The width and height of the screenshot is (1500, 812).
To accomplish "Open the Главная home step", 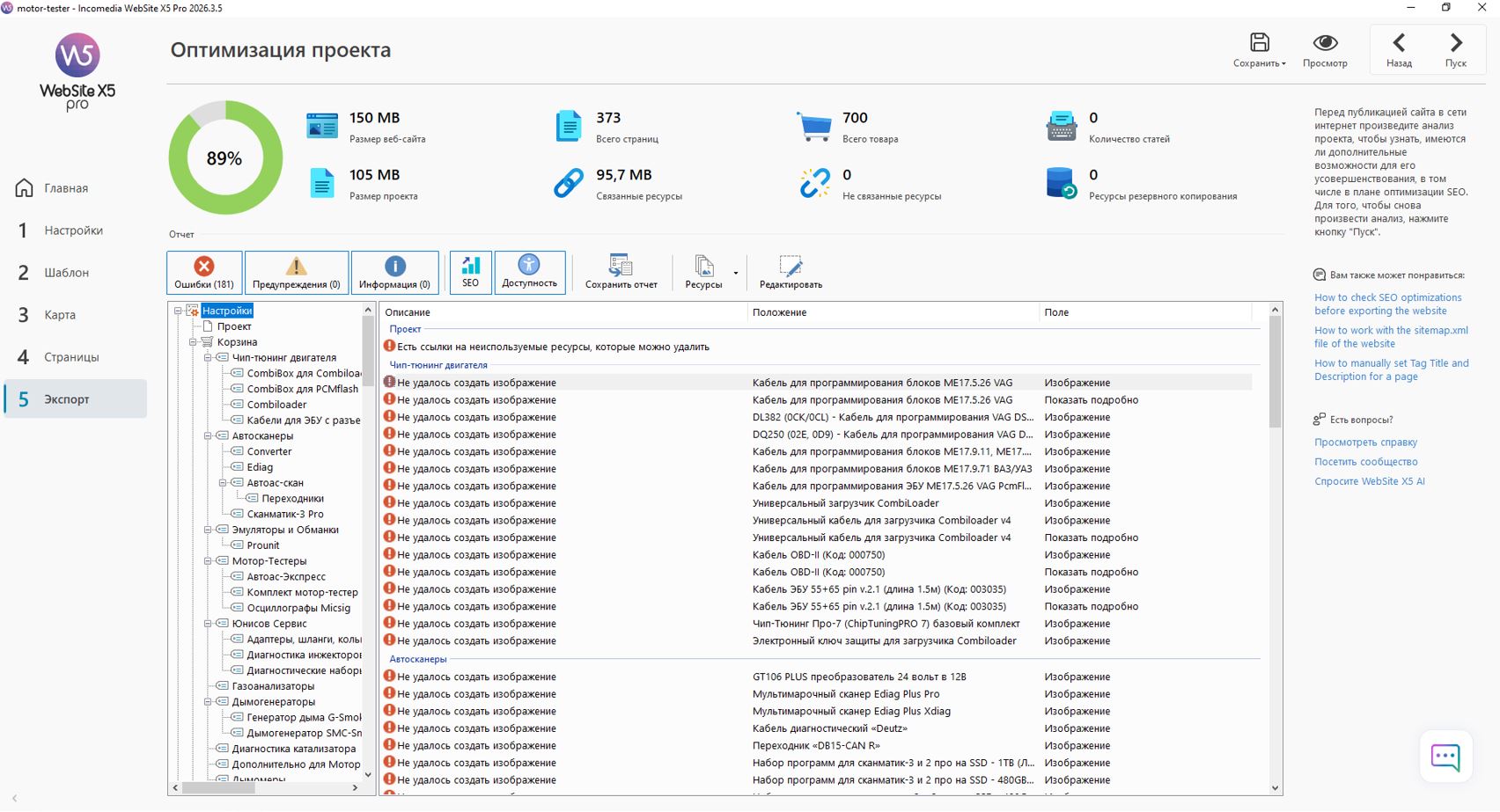I will click(x=76, y=188).
